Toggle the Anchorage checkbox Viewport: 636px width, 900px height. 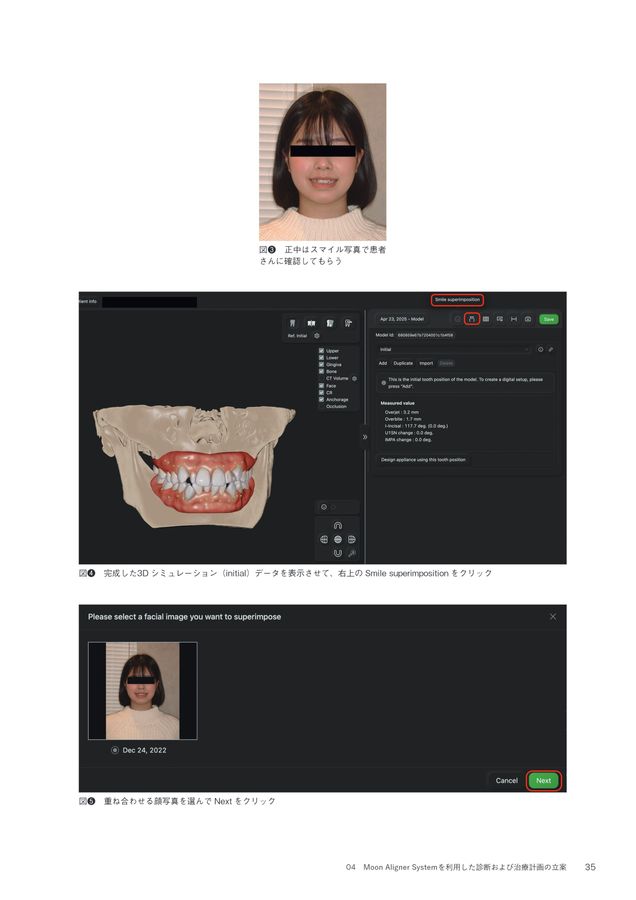pyautogui.click(x=321, y=399)
